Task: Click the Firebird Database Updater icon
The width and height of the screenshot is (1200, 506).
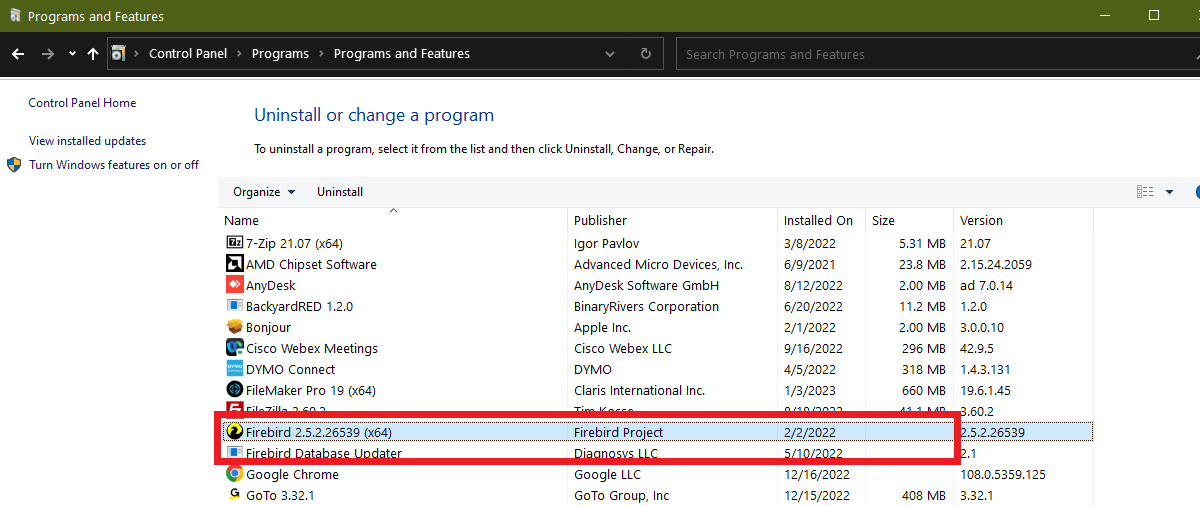Action: [235, 453]
